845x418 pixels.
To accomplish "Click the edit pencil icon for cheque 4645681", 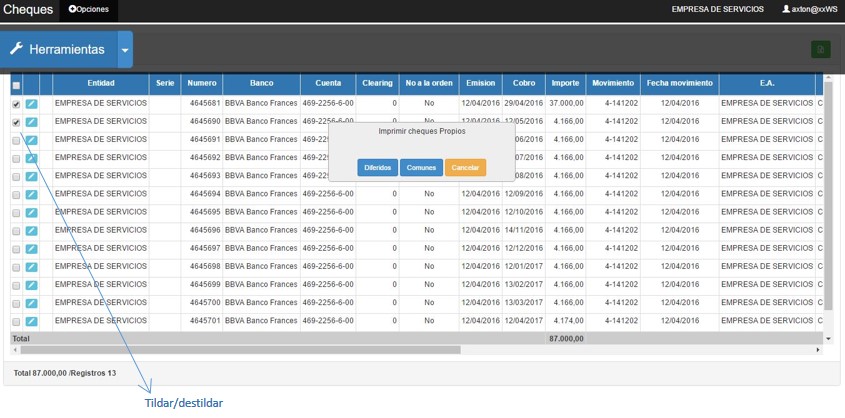I will click(31, 104).
